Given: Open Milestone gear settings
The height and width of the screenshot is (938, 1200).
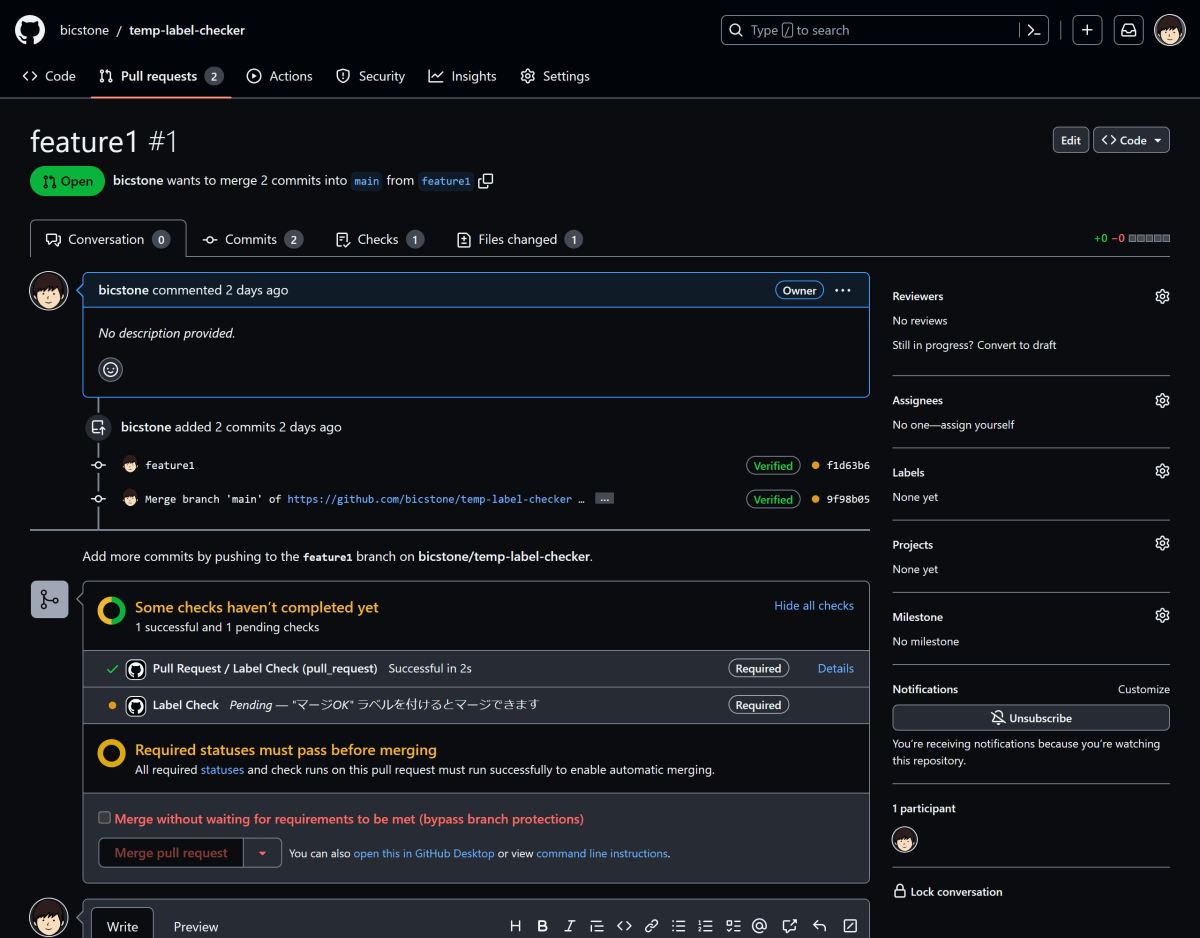Looking at the screenshot, I should 1162,615.
